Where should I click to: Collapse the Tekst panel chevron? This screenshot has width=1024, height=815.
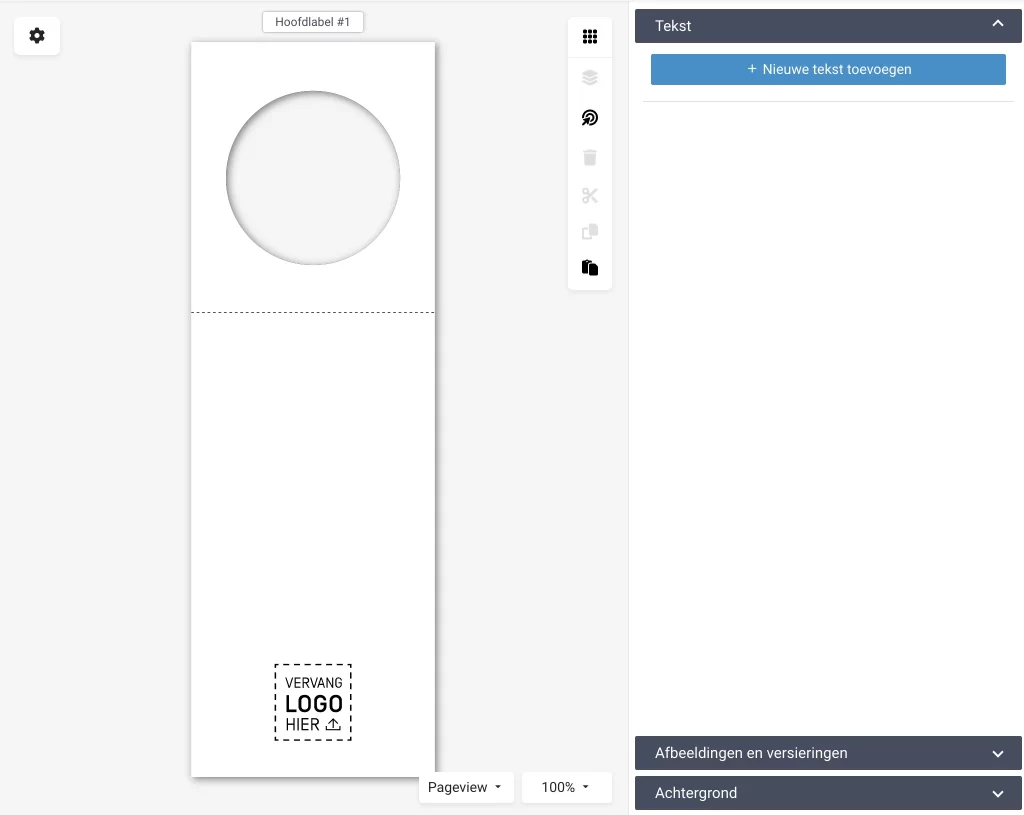point(997,25)
